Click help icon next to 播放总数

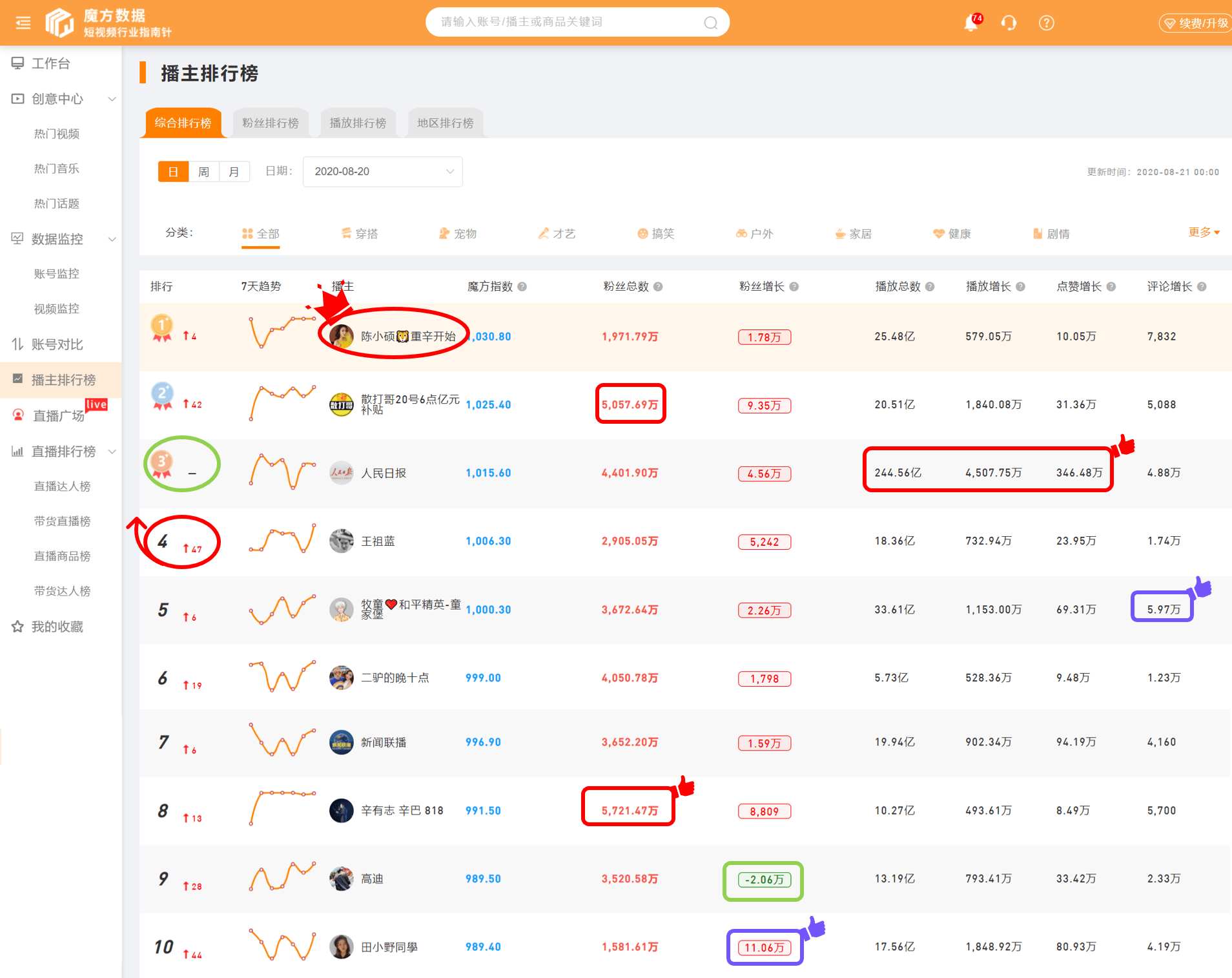pyautogui.click(x=930, y=287)
